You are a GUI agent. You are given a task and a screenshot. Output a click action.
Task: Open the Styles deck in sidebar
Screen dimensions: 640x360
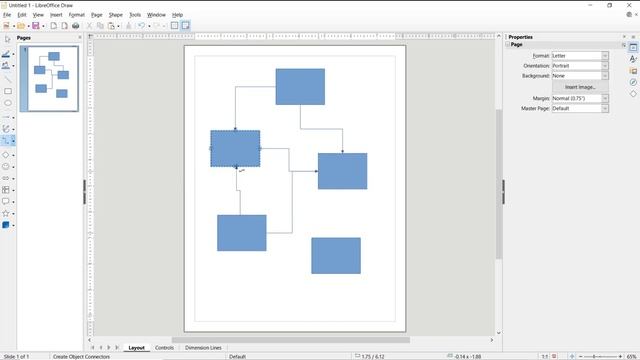[x=633, y=59]
